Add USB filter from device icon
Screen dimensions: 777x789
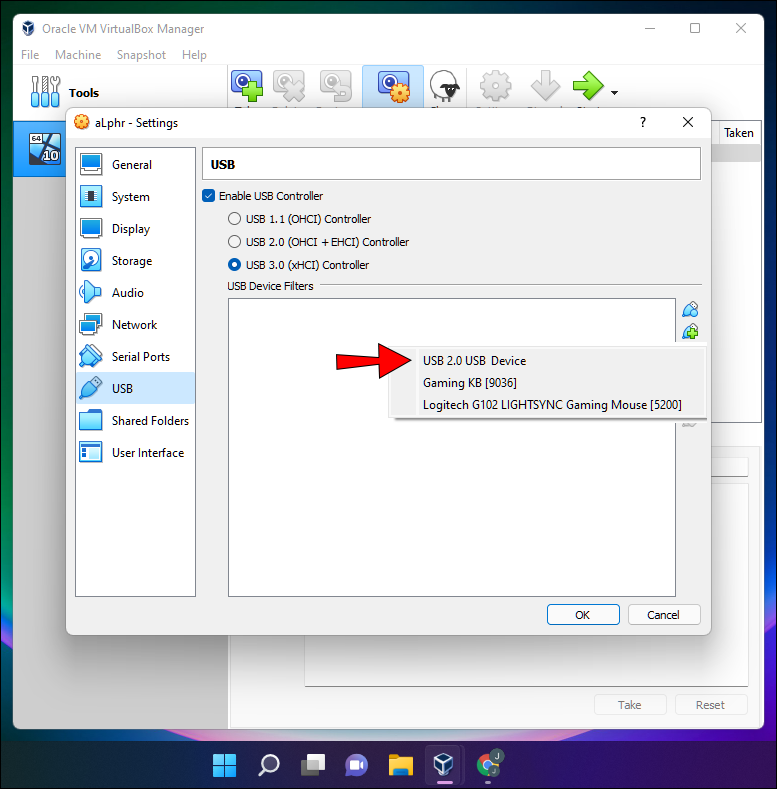690,332
